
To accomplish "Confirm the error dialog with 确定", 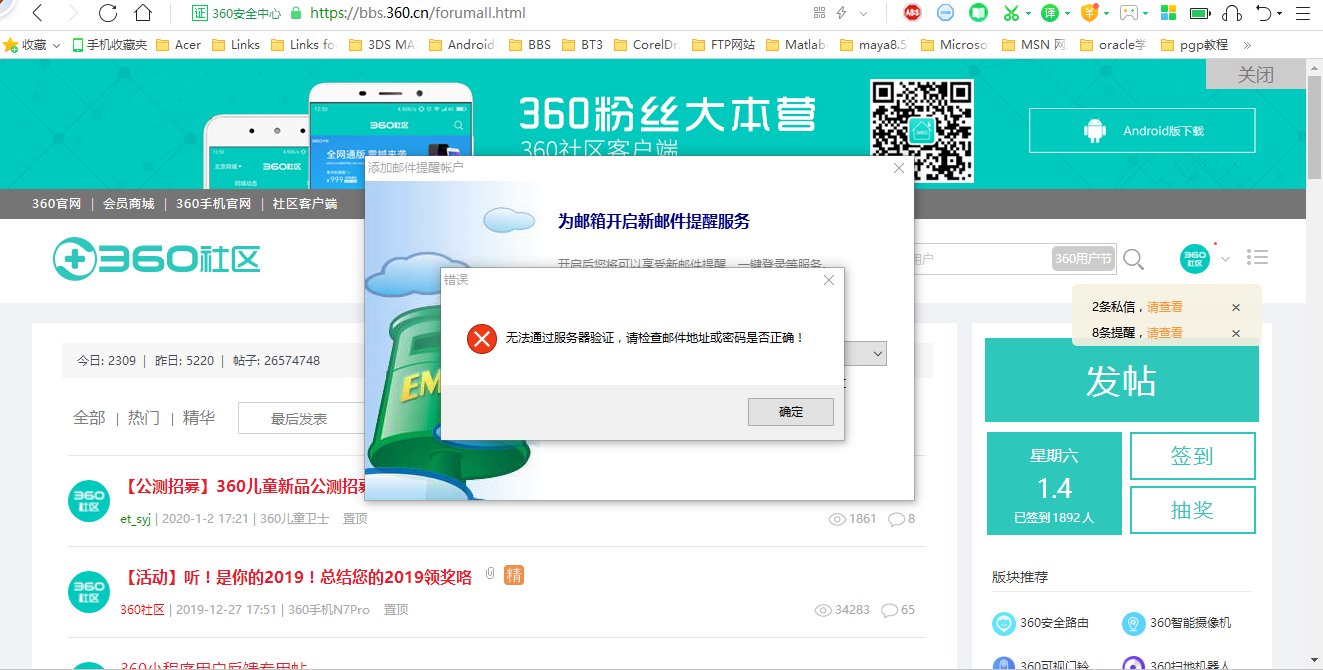I will [791, 412].
